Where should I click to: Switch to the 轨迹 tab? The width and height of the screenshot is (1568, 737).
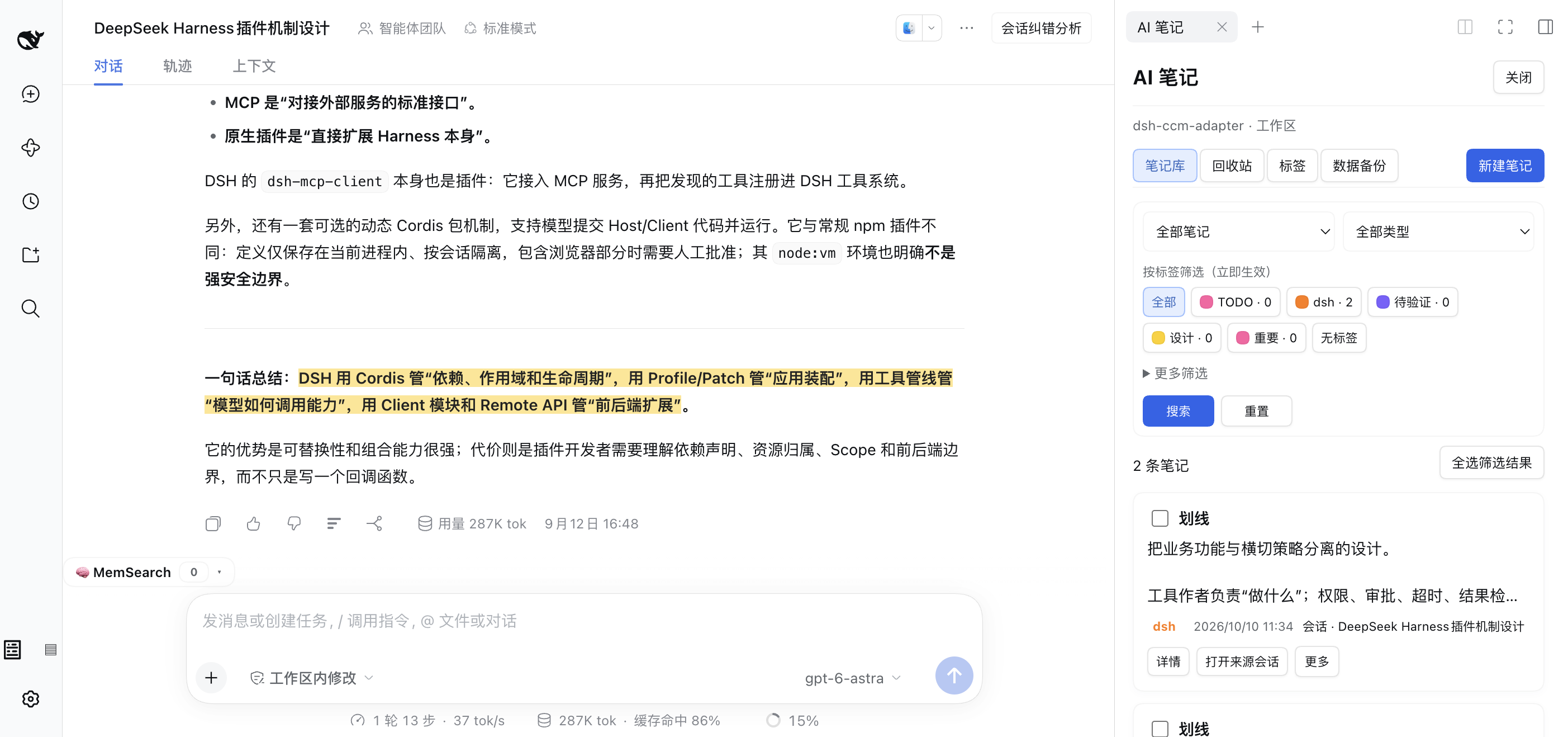(x=177, y=66)
